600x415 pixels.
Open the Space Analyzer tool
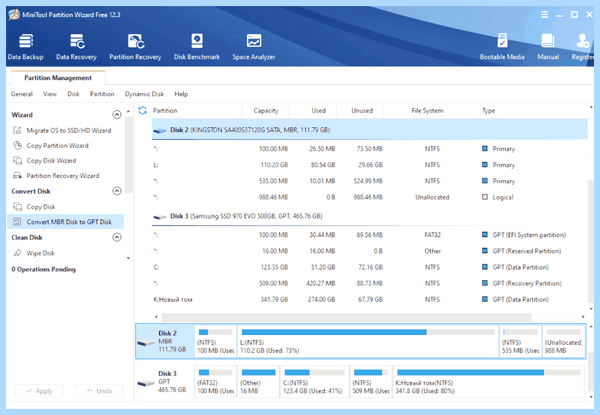pos(254,47)
